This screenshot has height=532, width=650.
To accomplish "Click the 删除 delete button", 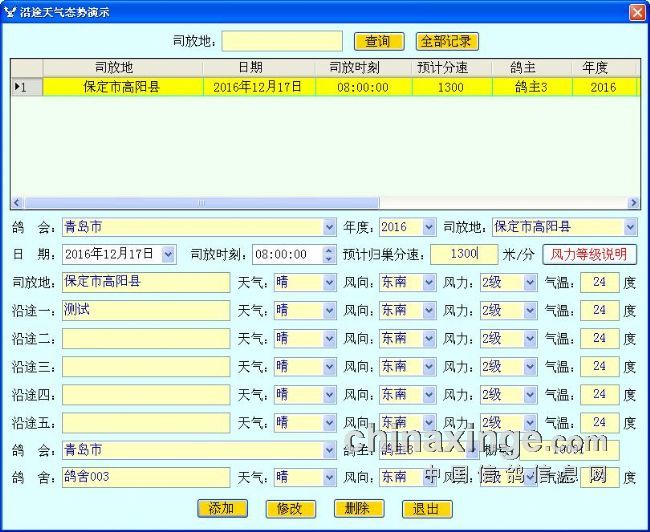I will [x=359, y=508].
